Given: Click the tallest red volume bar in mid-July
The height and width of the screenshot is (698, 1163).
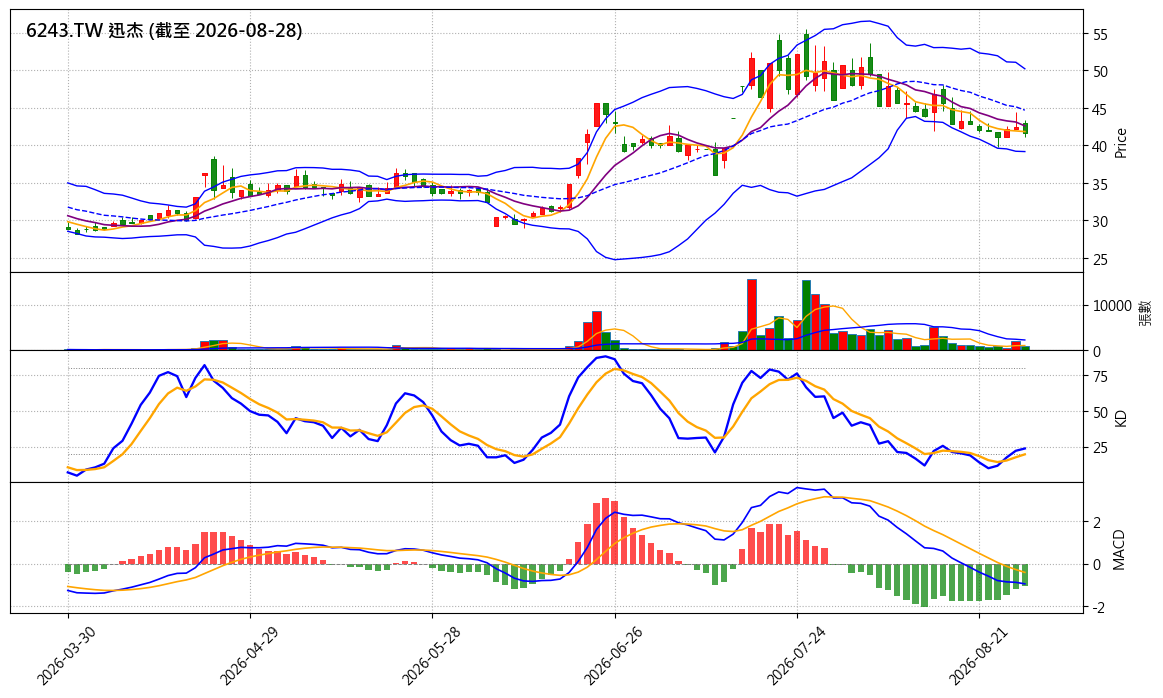Looking at the screenshot, I should click(x=752, y=315).
